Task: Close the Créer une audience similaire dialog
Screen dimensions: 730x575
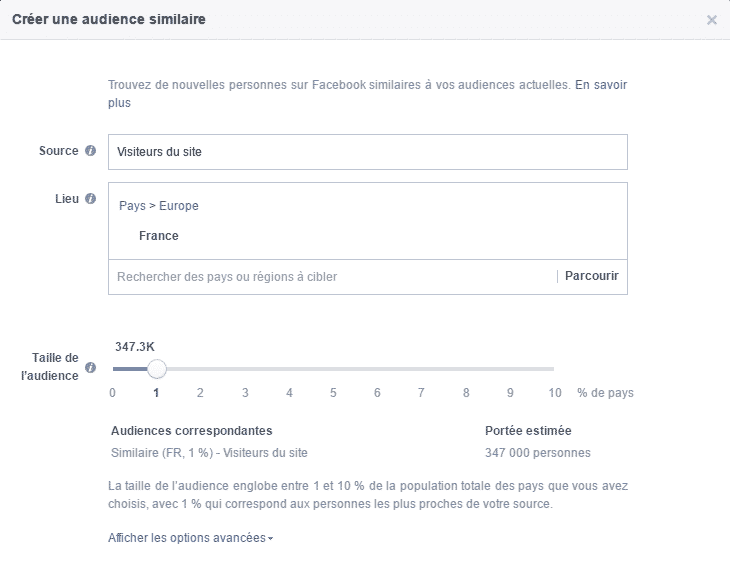Action: (711, 20)
